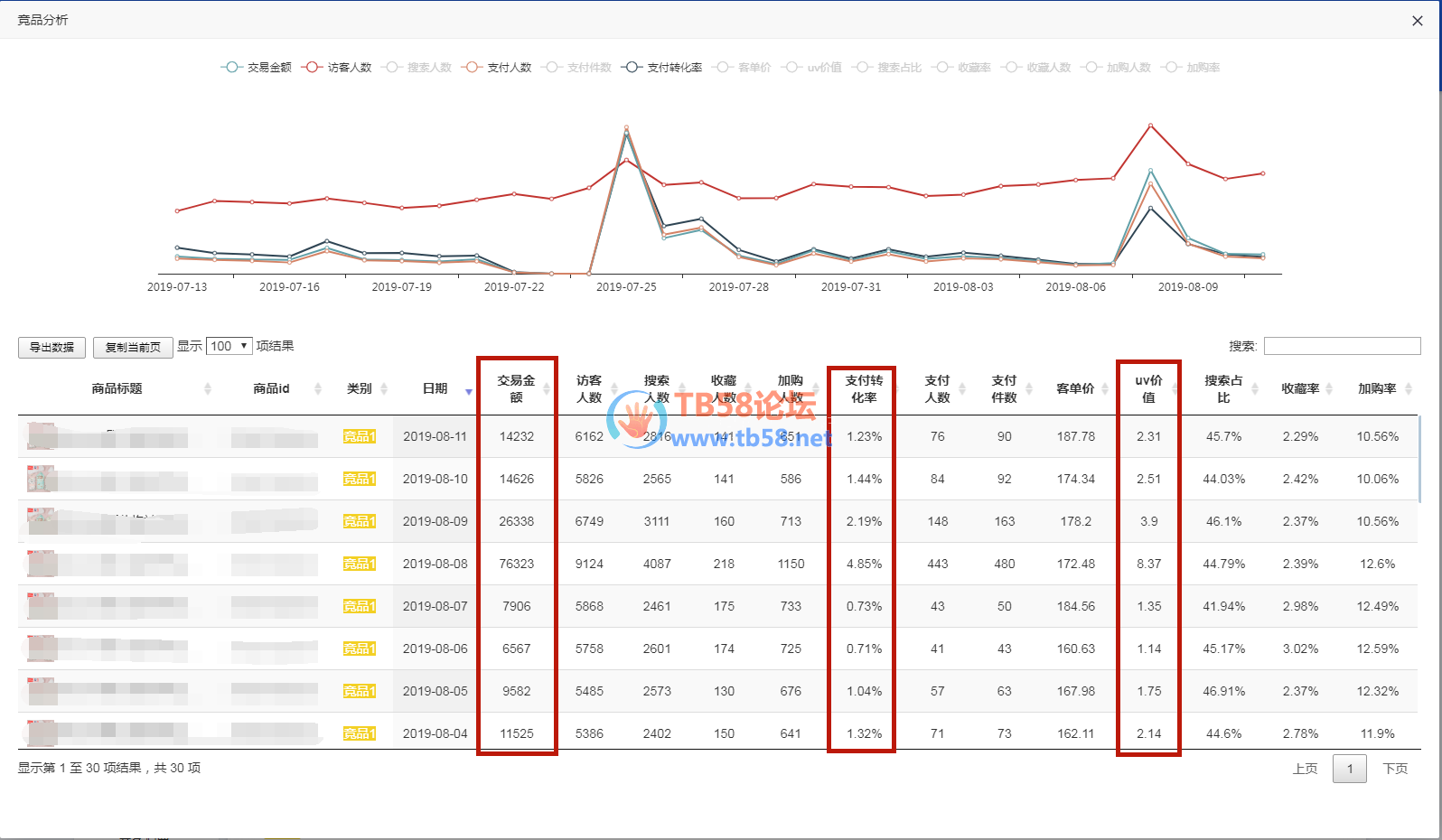This screenshot has width=1442, height=840.
Task: Click the 复制当前页 button
Action: (x=133, y=348)
